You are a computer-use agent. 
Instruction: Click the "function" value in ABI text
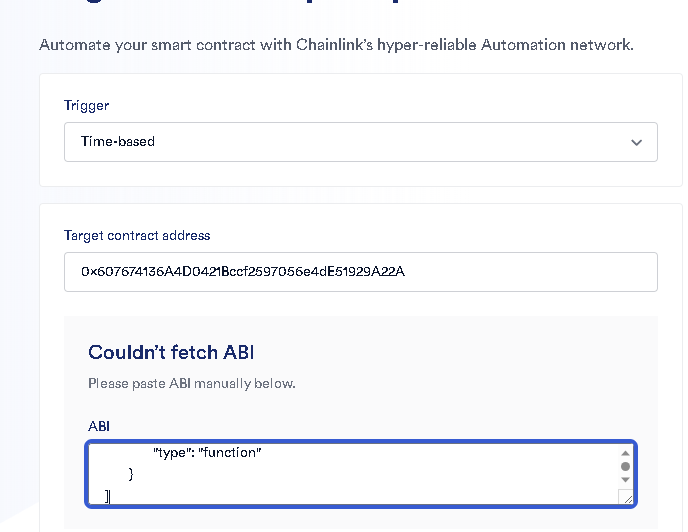pyautogui.click(x=230, y=453)
